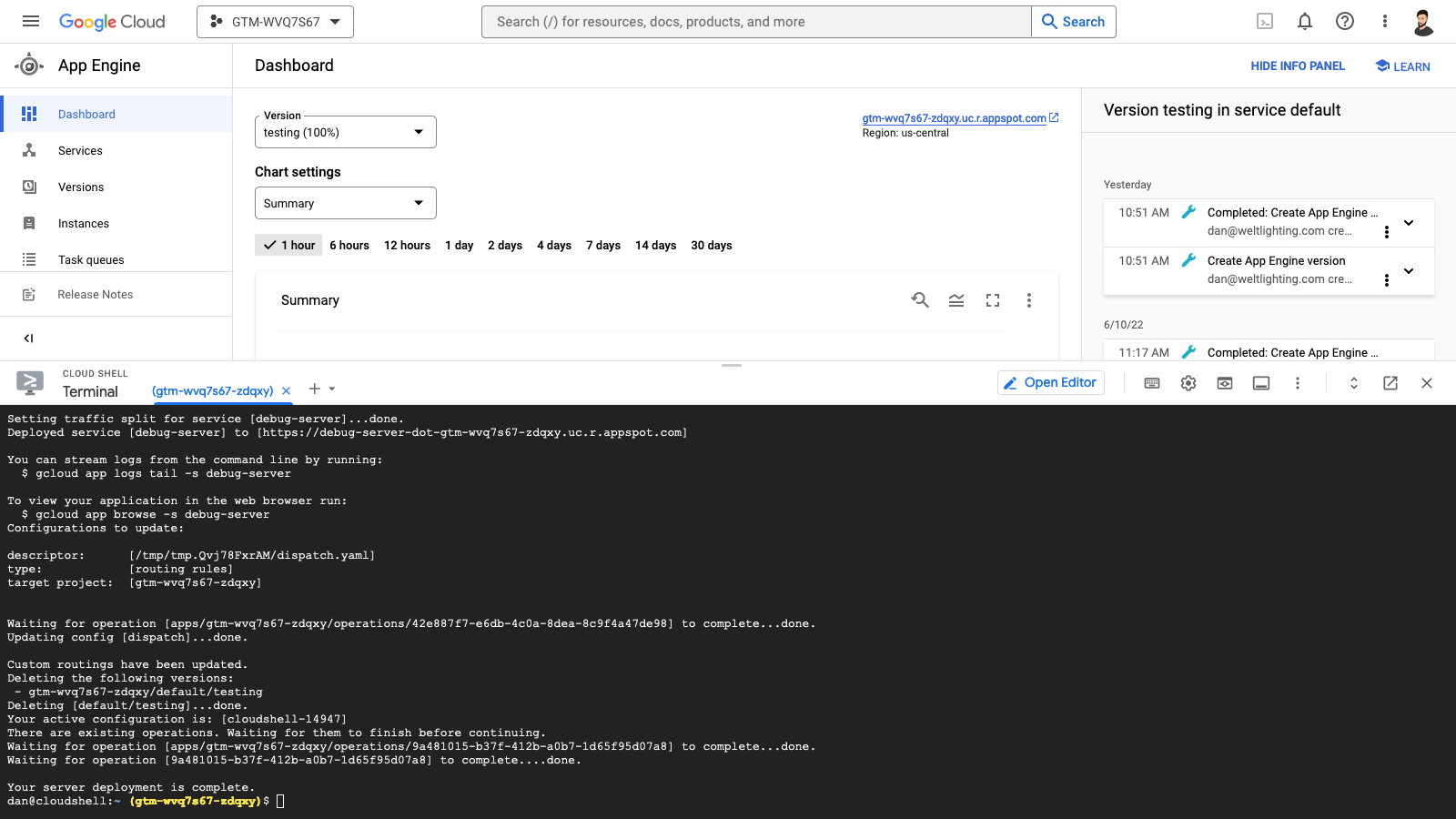Image resolution: width=1456 pixels, height=819 pixels.
Task: Toggle the Cloud Shell on-screen keyboard
Action: click(1152, 383)
